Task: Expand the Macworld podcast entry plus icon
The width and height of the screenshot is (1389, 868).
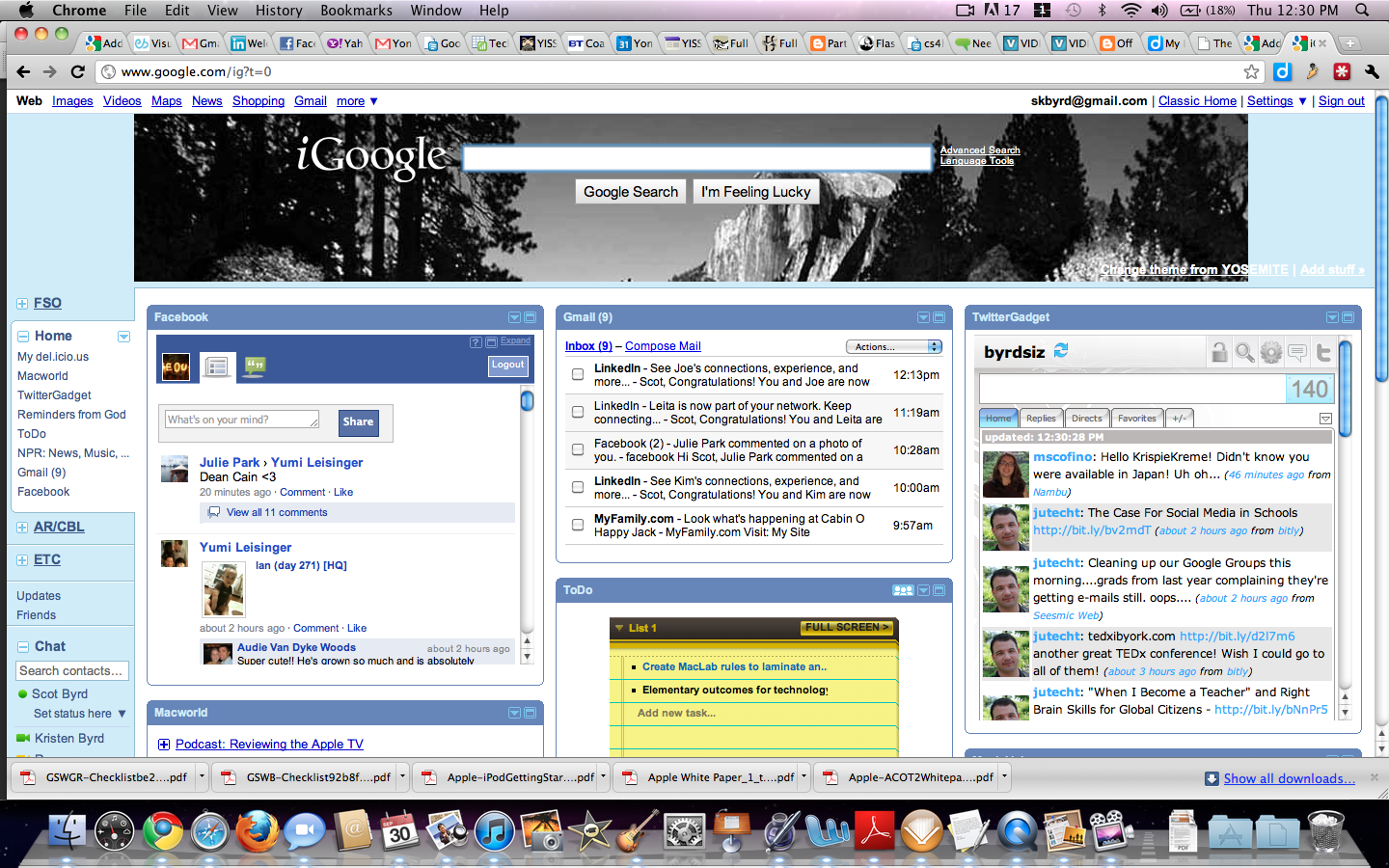Action: point(164,745)
